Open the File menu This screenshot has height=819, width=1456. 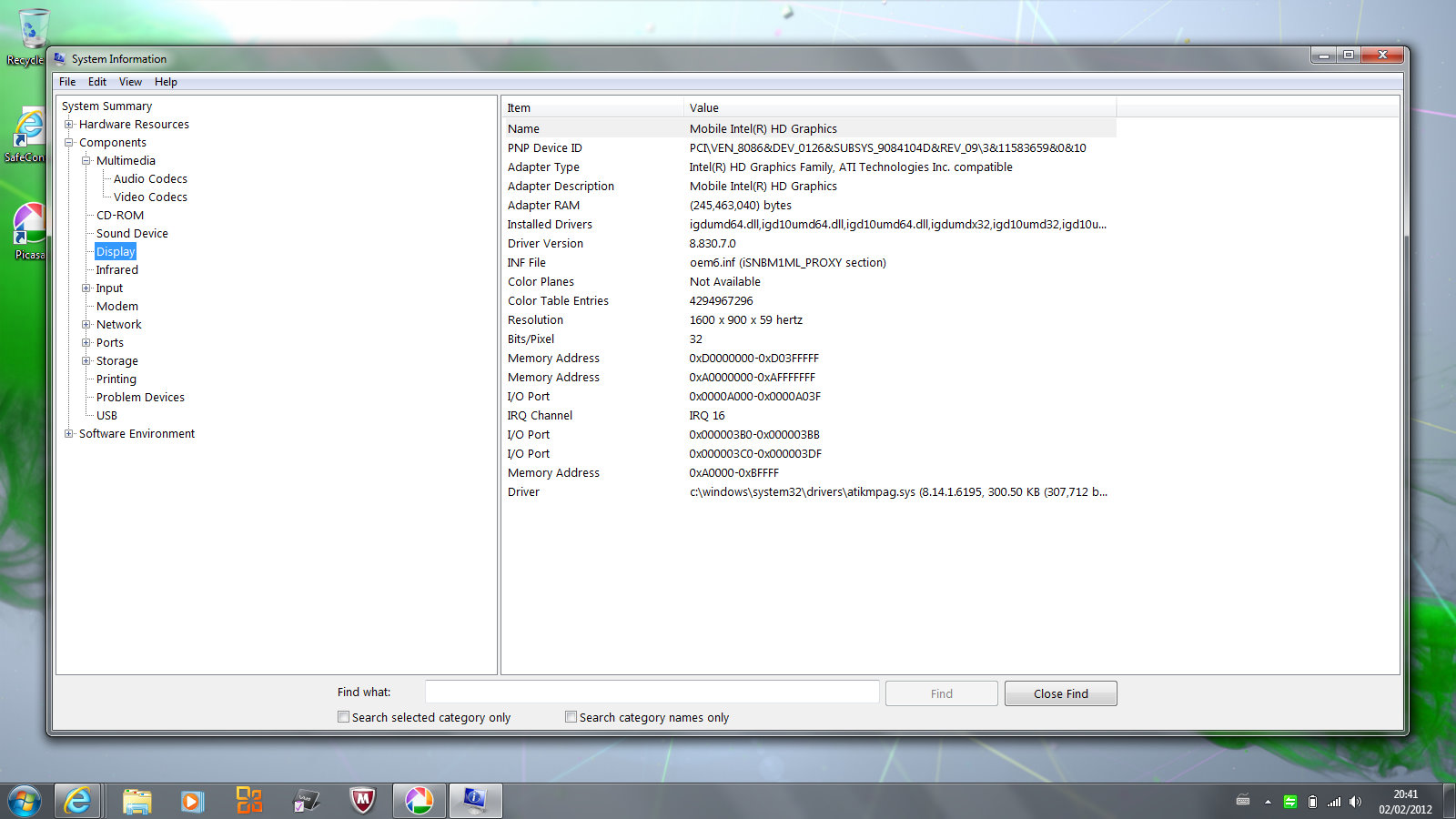pyautogui.click(x=67, y=82)
